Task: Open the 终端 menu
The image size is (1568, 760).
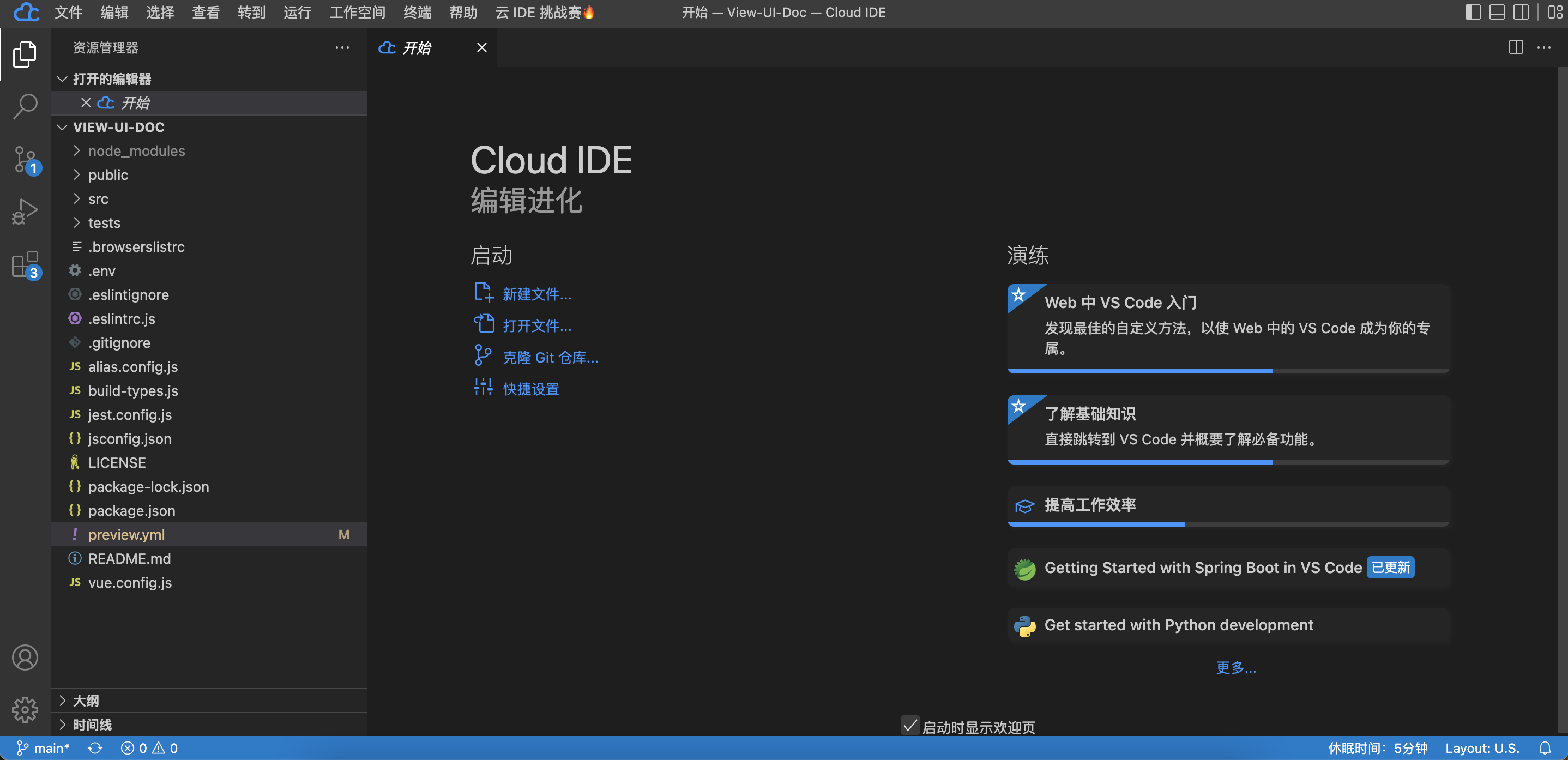Action: (x=417, y=12)
